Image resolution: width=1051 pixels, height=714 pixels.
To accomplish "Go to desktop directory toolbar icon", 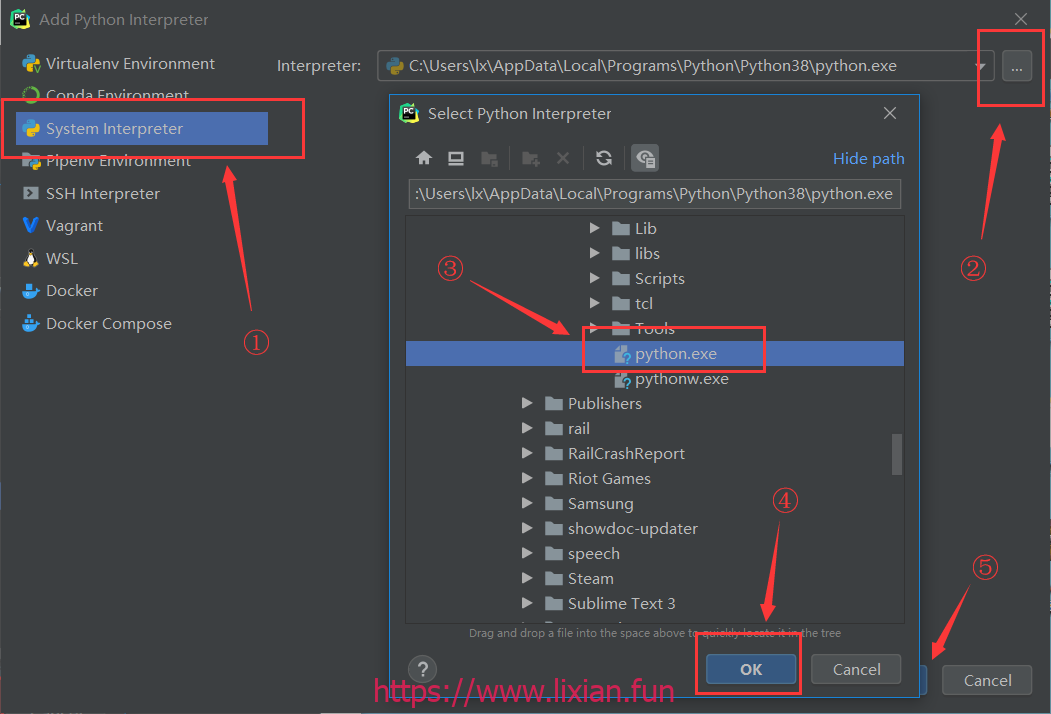I will [456, 158].
